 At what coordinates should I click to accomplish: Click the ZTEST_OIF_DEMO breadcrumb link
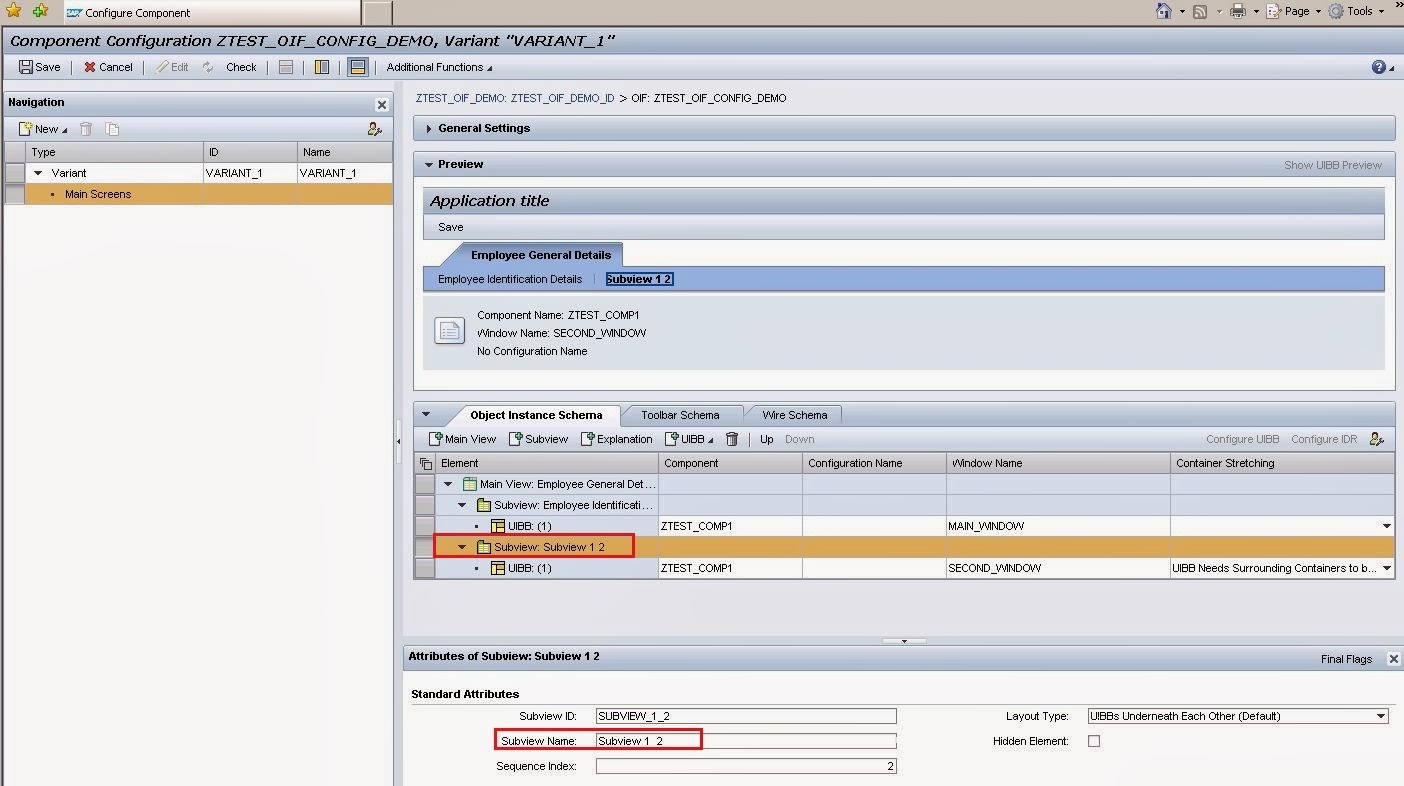coord(515,98)
